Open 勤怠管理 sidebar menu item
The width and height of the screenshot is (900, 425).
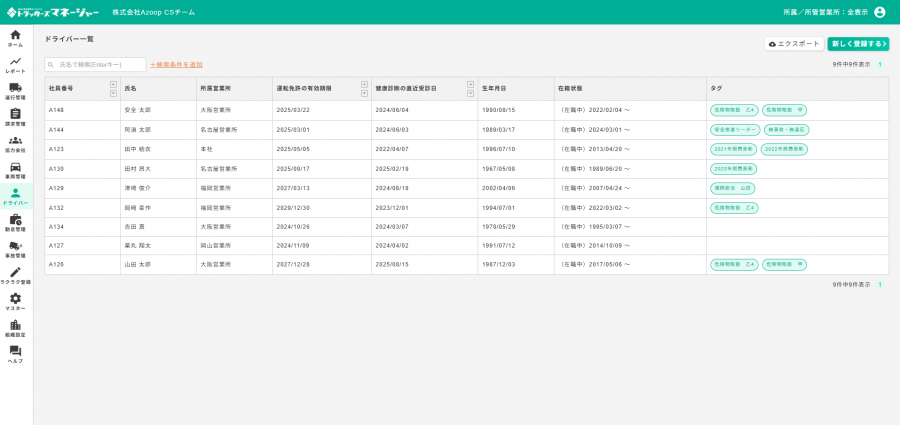(x=15, y=222)
